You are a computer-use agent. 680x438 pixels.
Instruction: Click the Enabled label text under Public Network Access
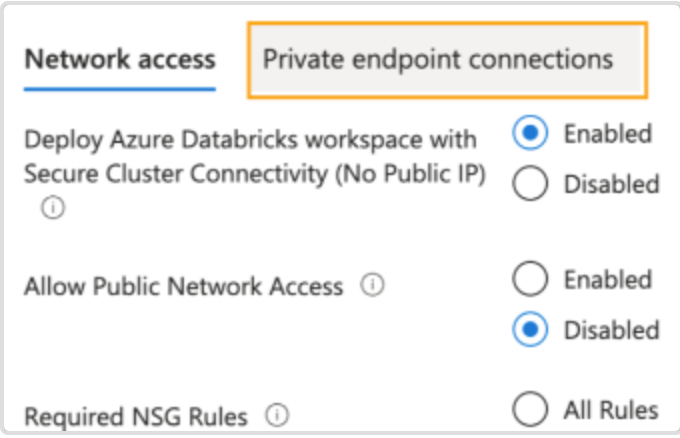[x=608, y=279]
